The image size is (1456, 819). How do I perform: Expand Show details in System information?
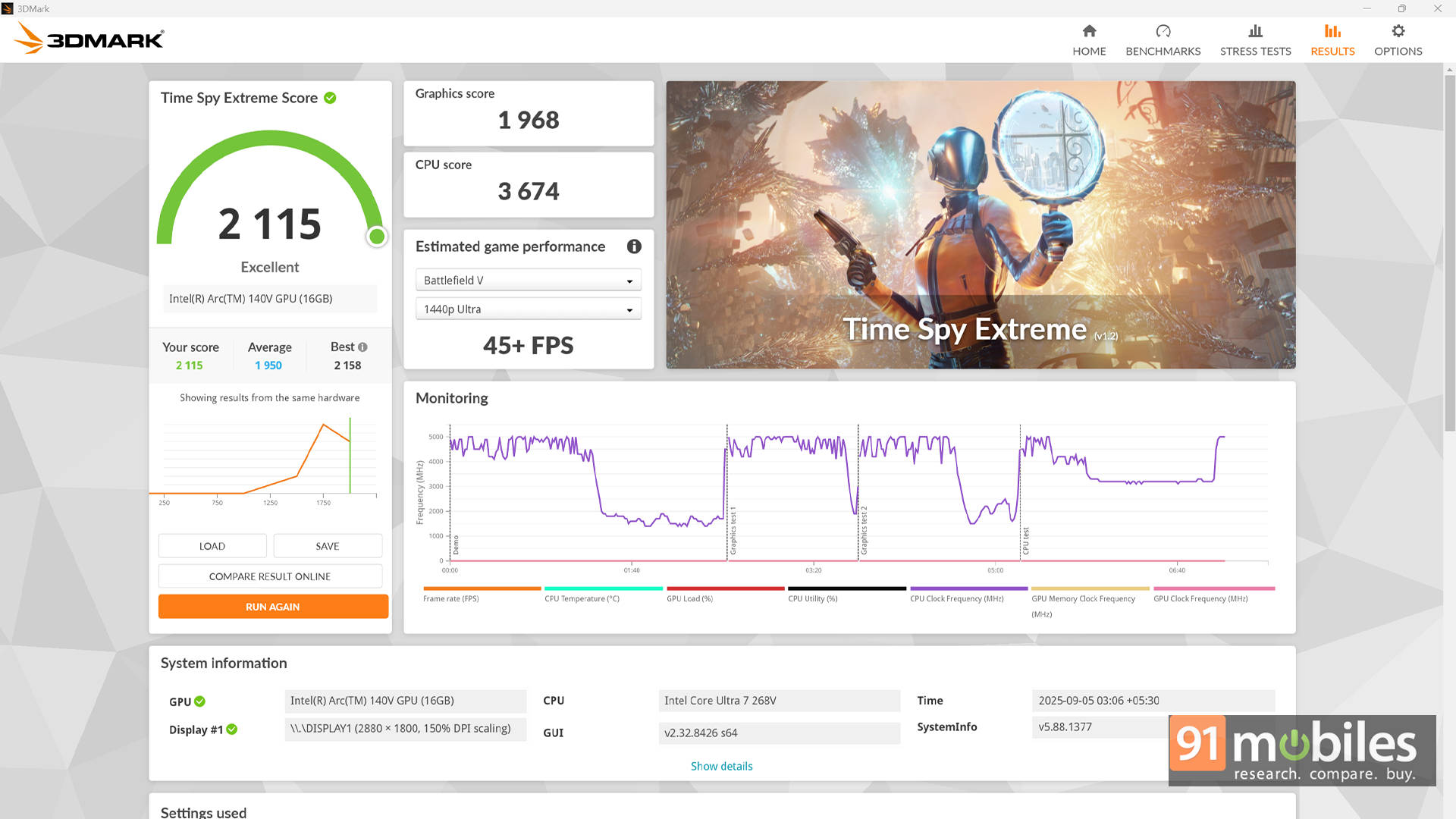point(721,766)
